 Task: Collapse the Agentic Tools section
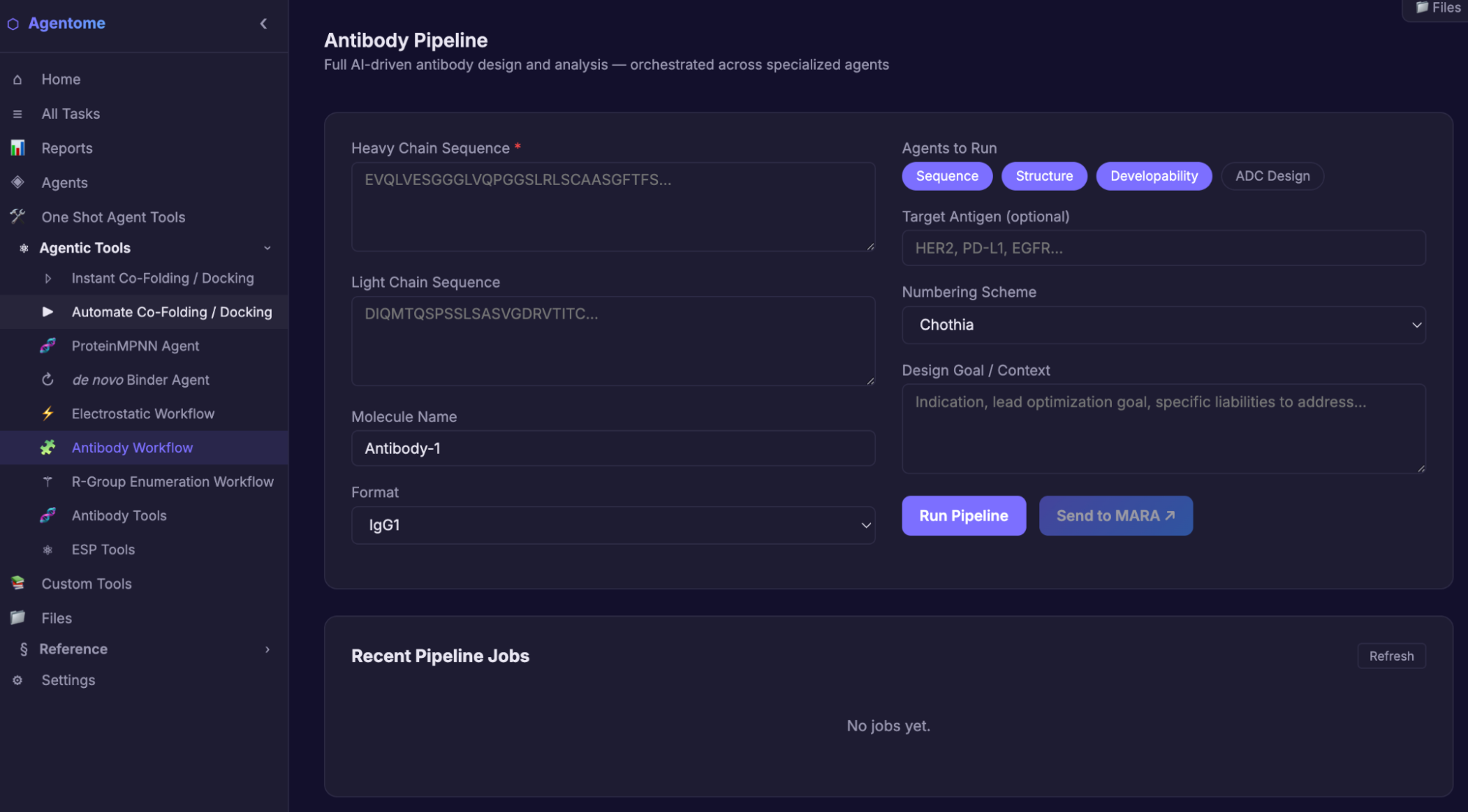point(267,247)
